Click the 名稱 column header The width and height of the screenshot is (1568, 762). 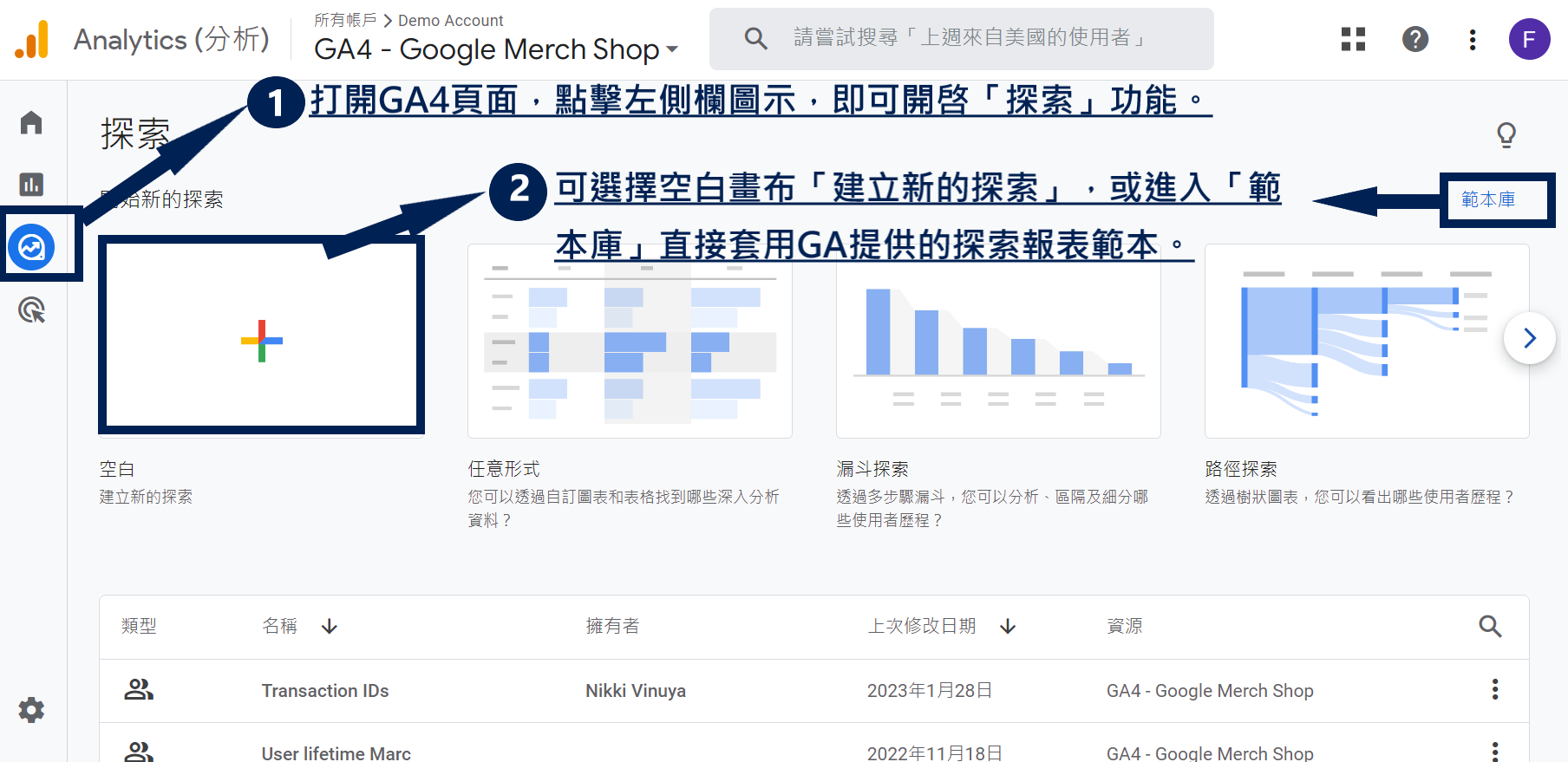click(280, 626)
